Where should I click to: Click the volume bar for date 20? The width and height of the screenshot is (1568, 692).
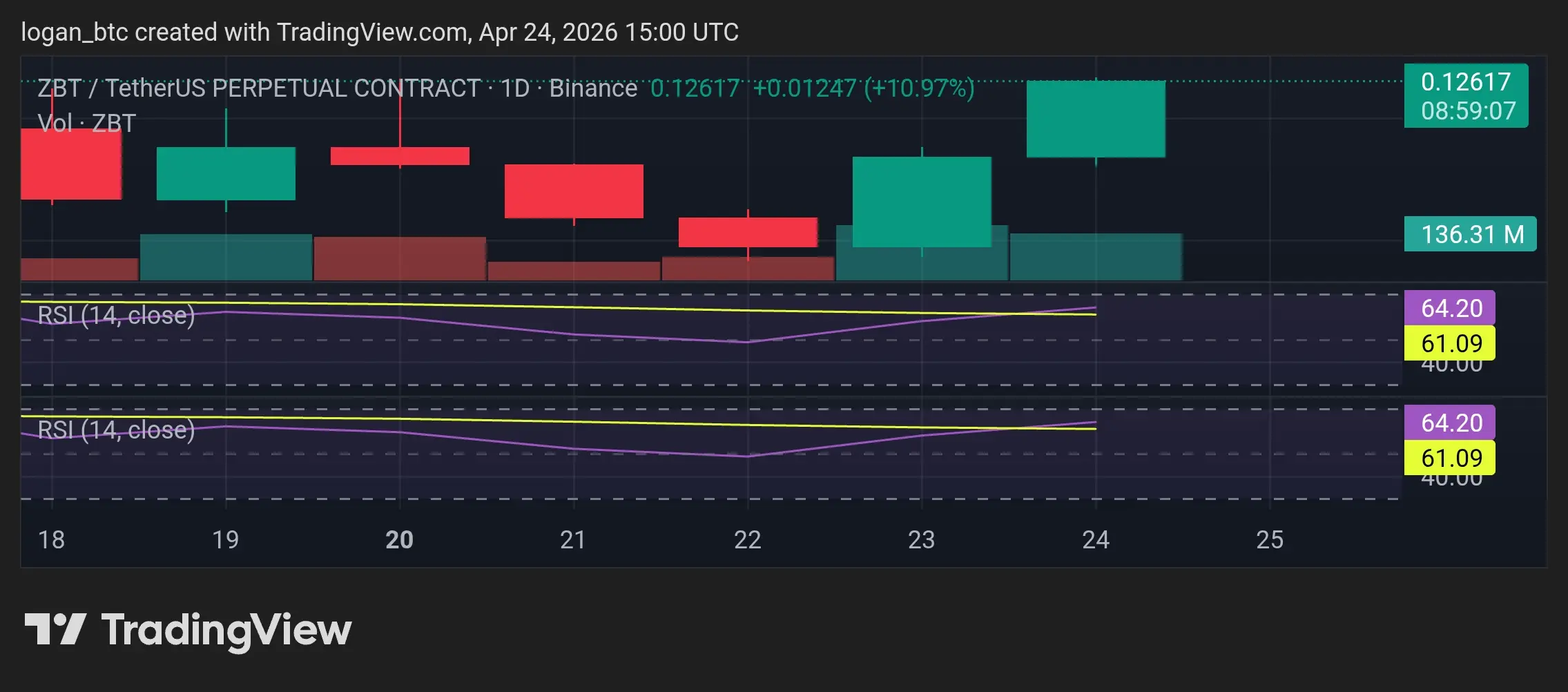400,258
